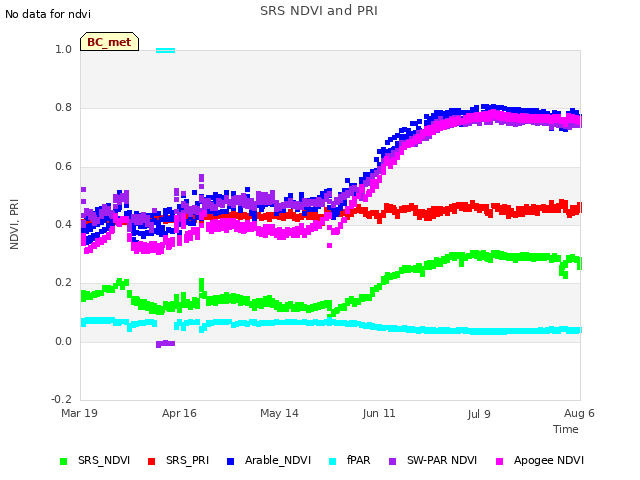Click the magenta Apogee NDVI legend swatch
640x480 pixels.
(499, 461)
